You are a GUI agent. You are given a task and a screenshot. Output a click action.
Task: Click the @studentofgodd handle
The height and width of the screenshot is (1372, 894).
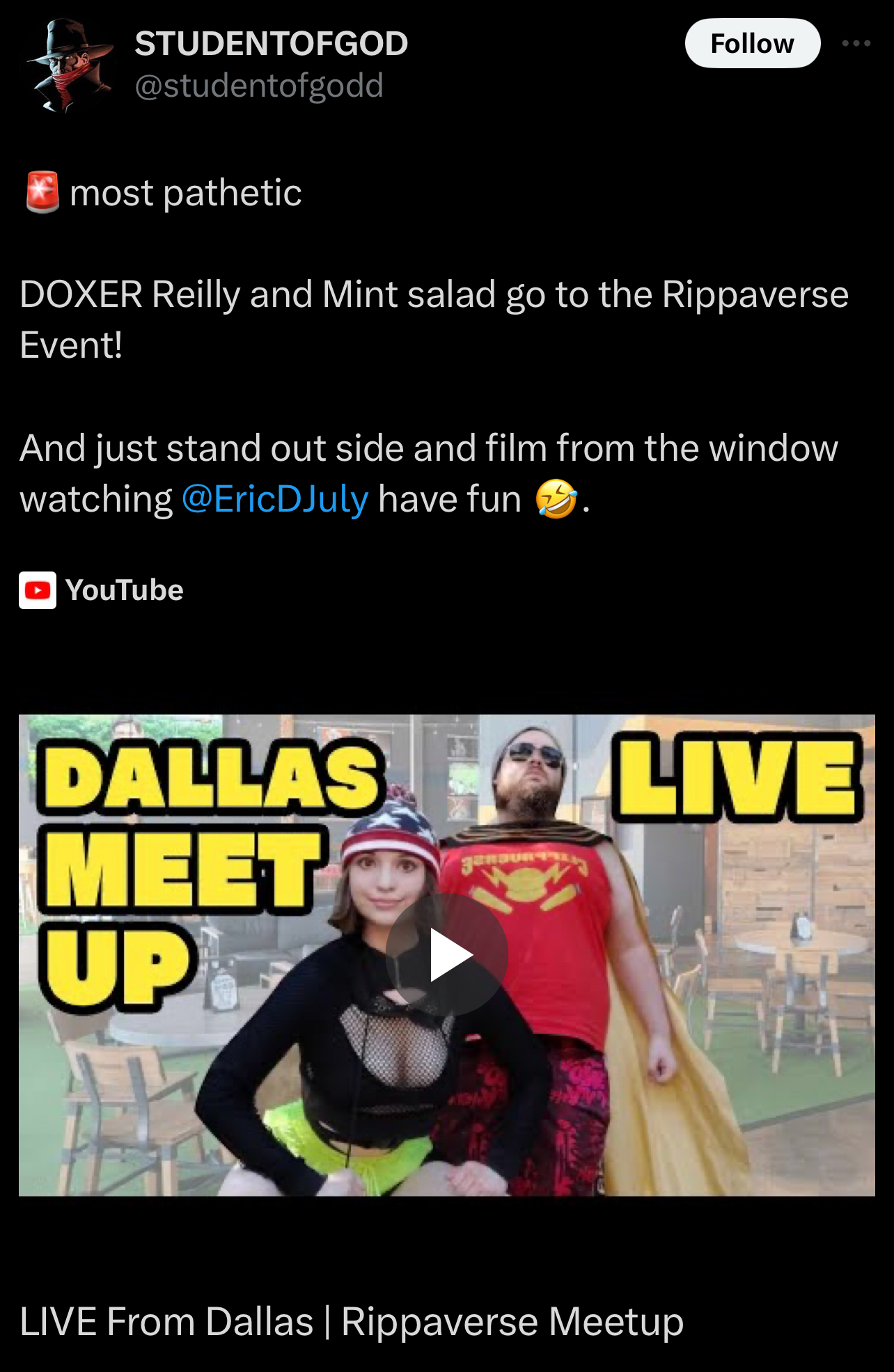[x=259, y=86]
